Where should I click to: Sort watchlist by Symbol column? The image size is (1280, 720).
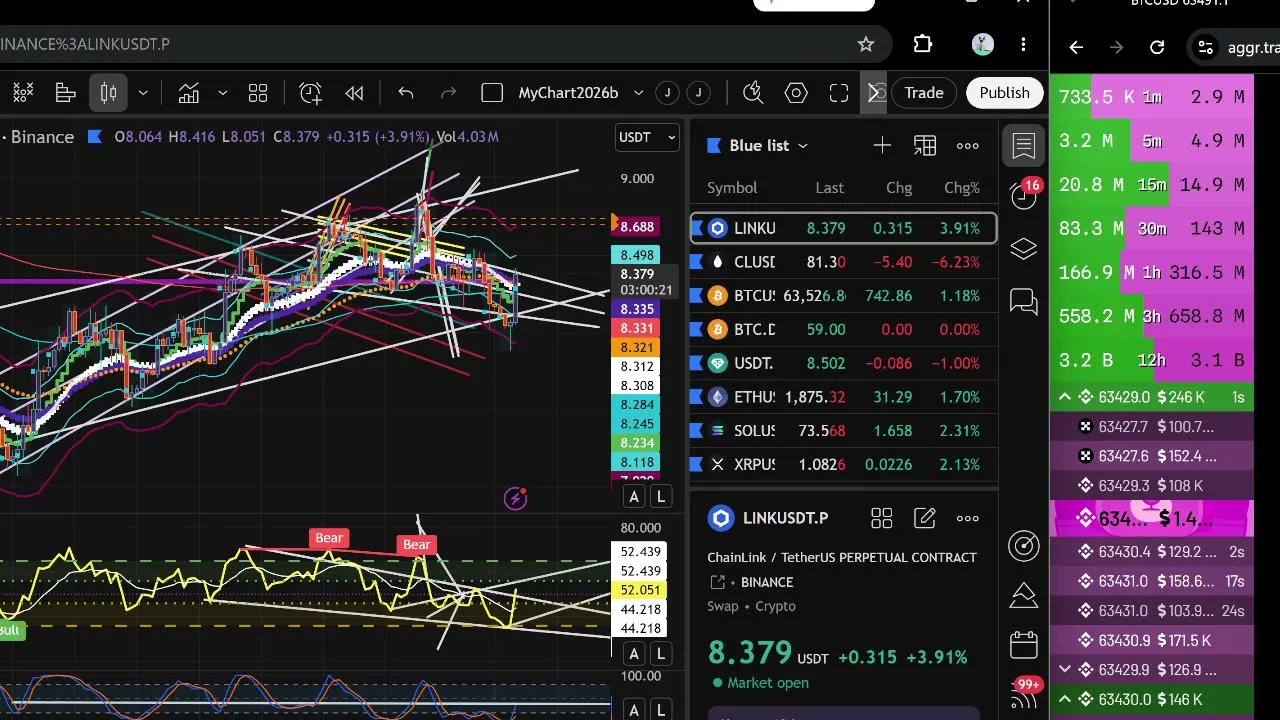pyautogui.click(x=732, y=188)
